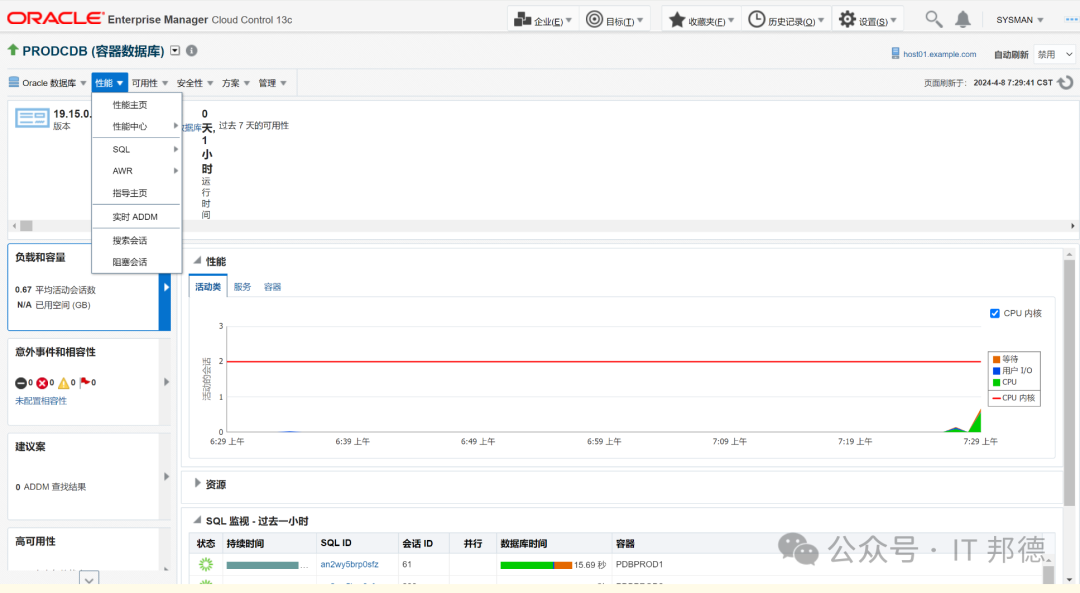Screen dimensions: 1080x593
Task: Select 性能主页 from the menu
Action: point(129,105)
